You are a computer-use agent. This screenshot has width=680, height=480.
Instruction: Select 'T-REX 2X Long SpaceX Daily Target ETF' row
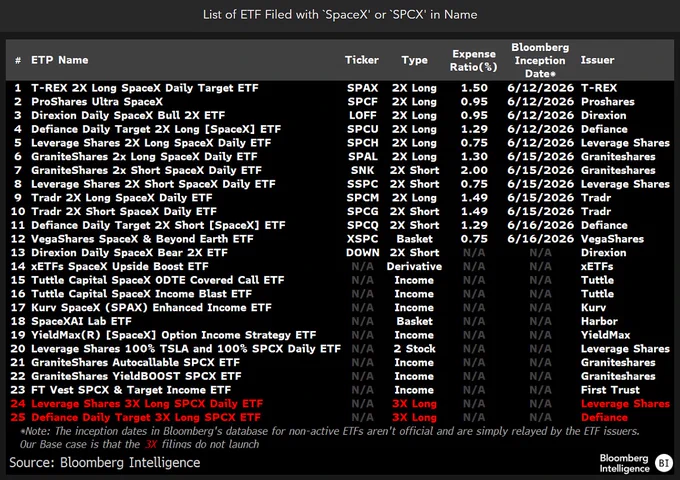pyautogui.click(x=340, y=88)
